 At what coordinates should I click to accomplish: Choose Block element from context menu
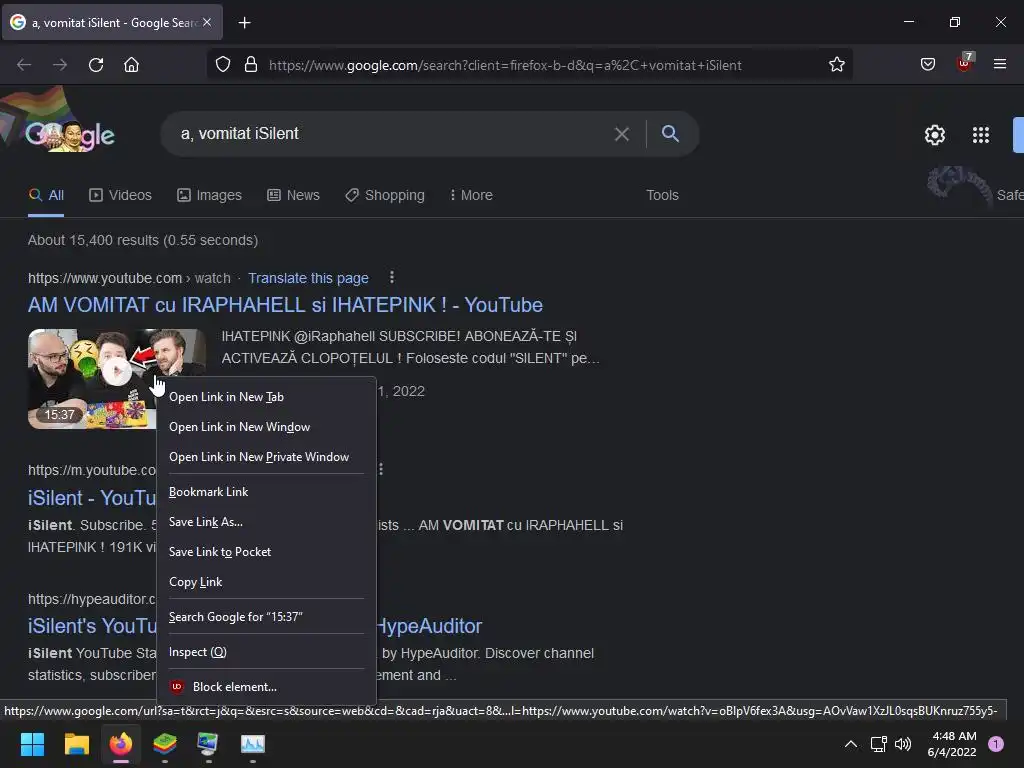pyautogui.click(x=266, y=686)
